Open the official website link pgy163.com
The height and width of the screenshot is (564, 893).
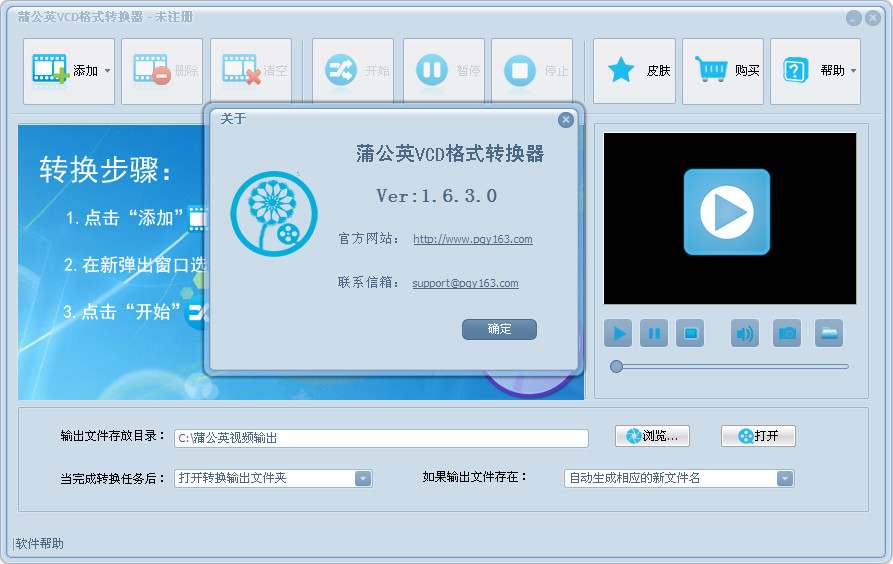point(473,239)
